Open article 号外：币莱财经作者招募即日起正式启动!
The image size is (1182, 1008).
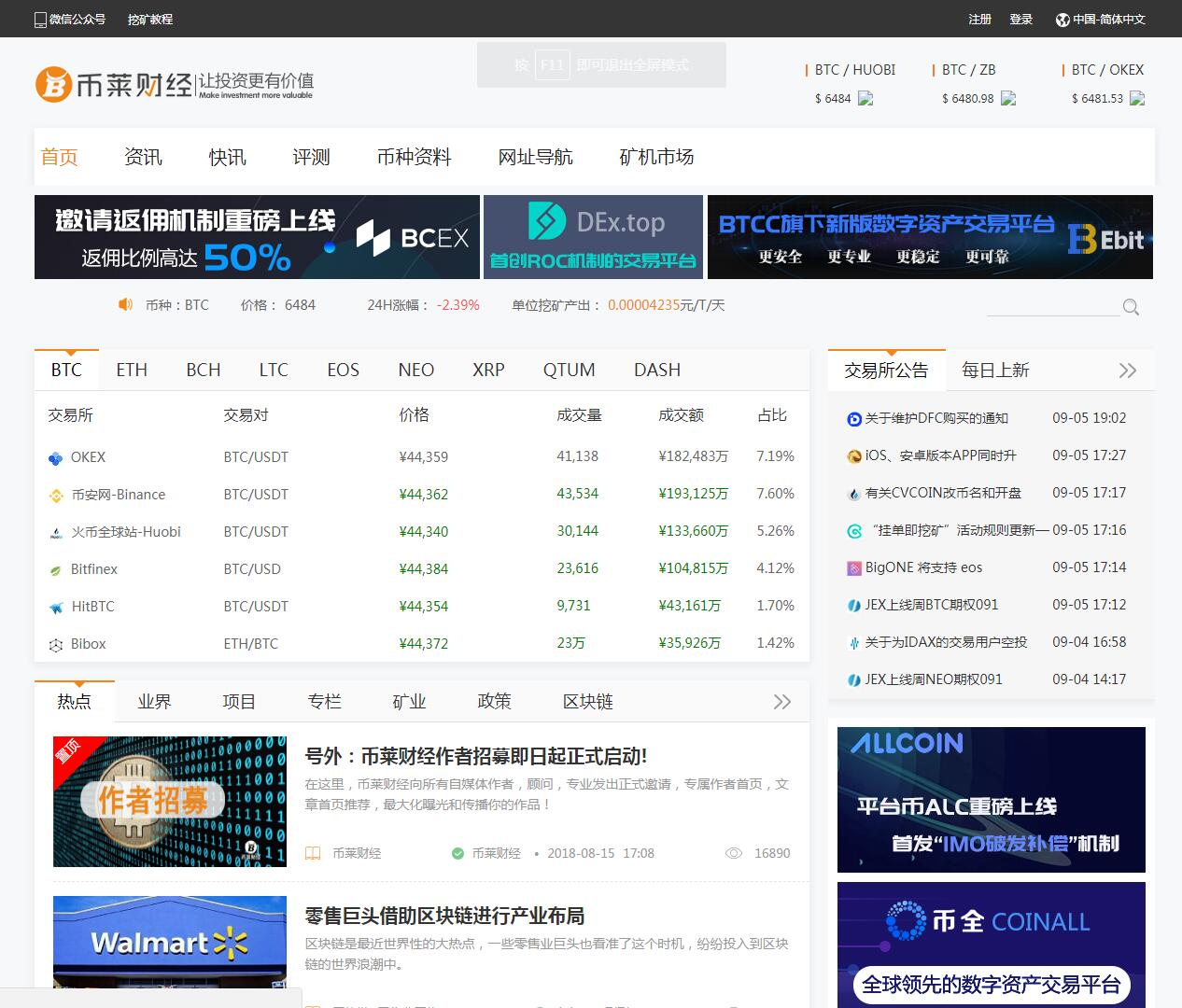pyautogui.click(x=476, y=756)
